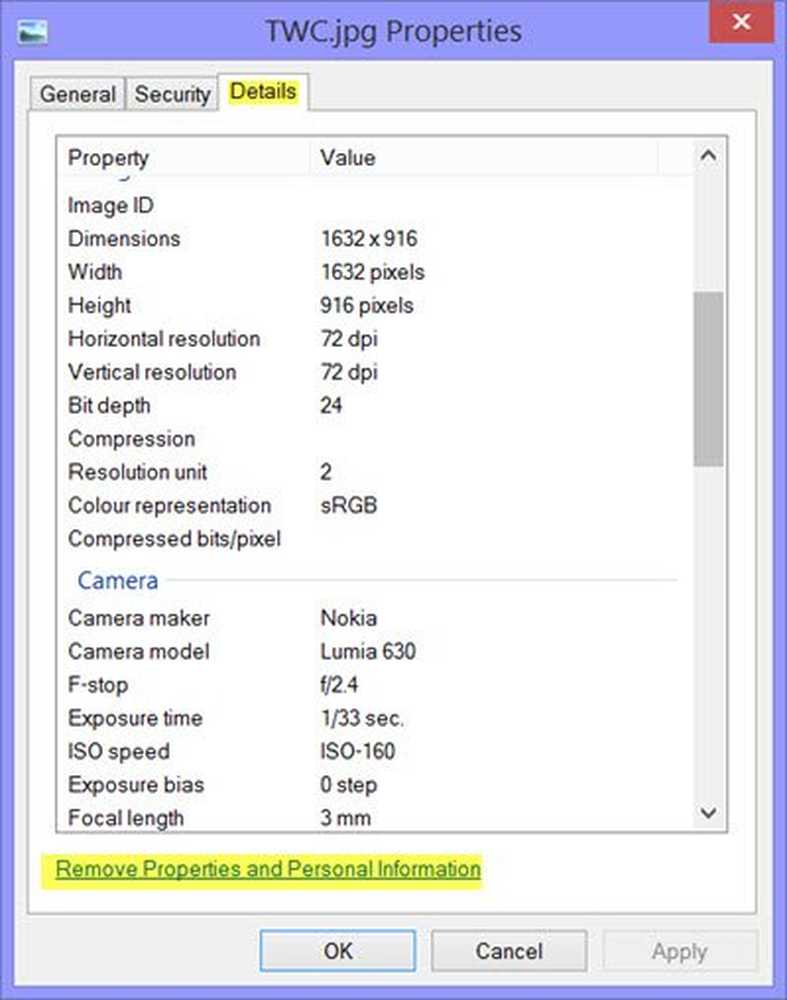
Task: Click the Apply button
Action: (679, 951)
